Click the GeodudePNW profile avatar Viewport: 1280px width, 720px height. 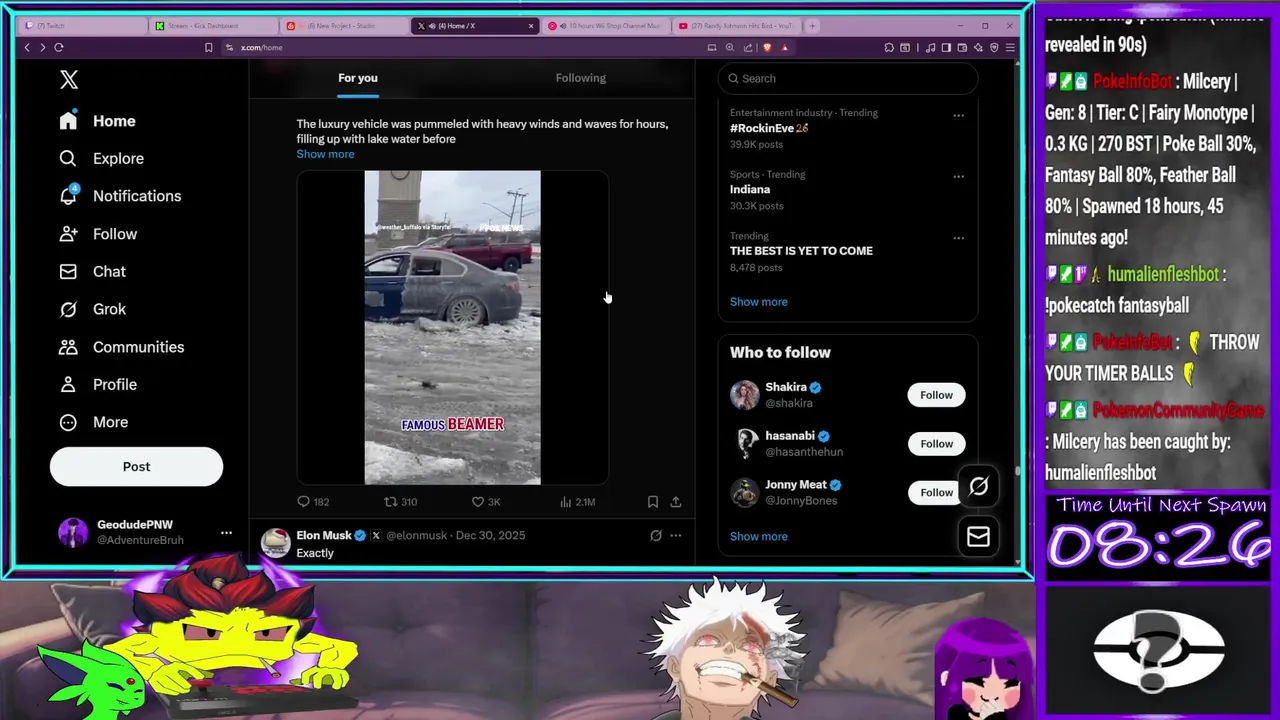(73, 533)
